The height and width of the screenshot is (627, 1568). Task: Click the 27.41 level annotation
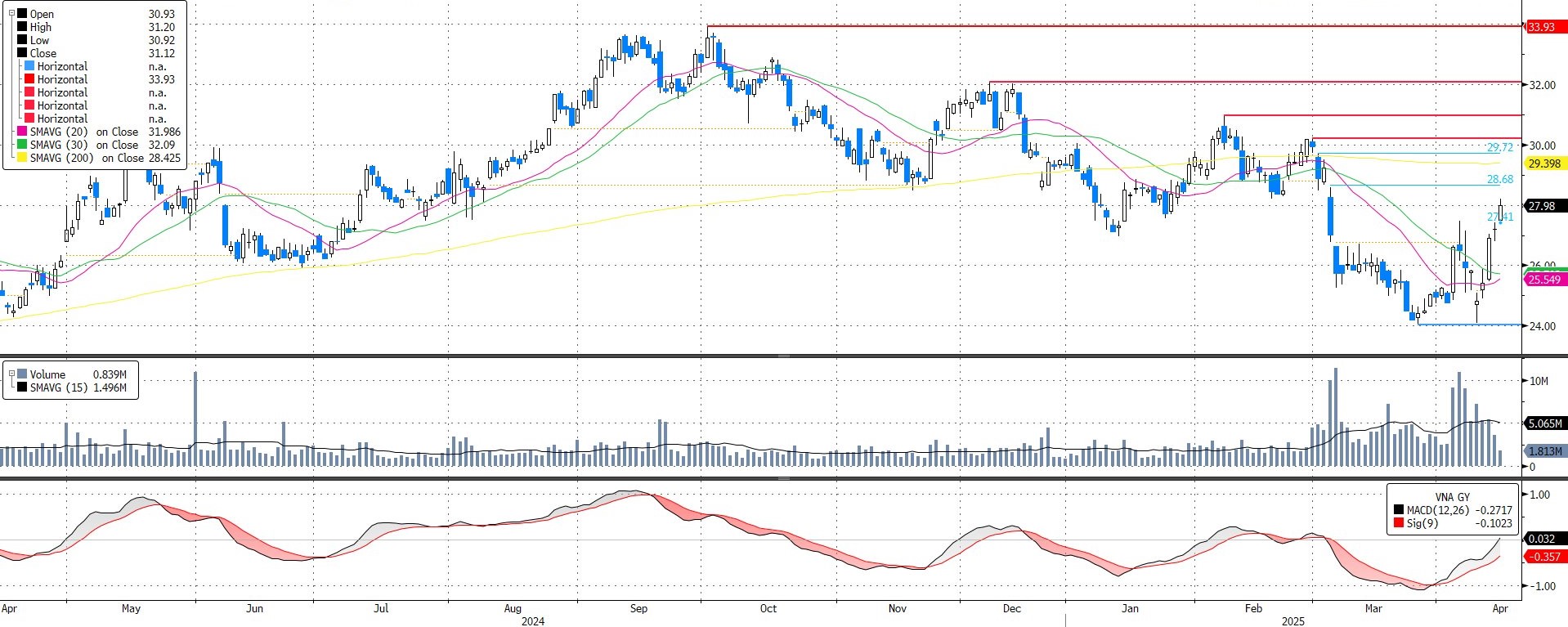click(x=1499, y=217)
